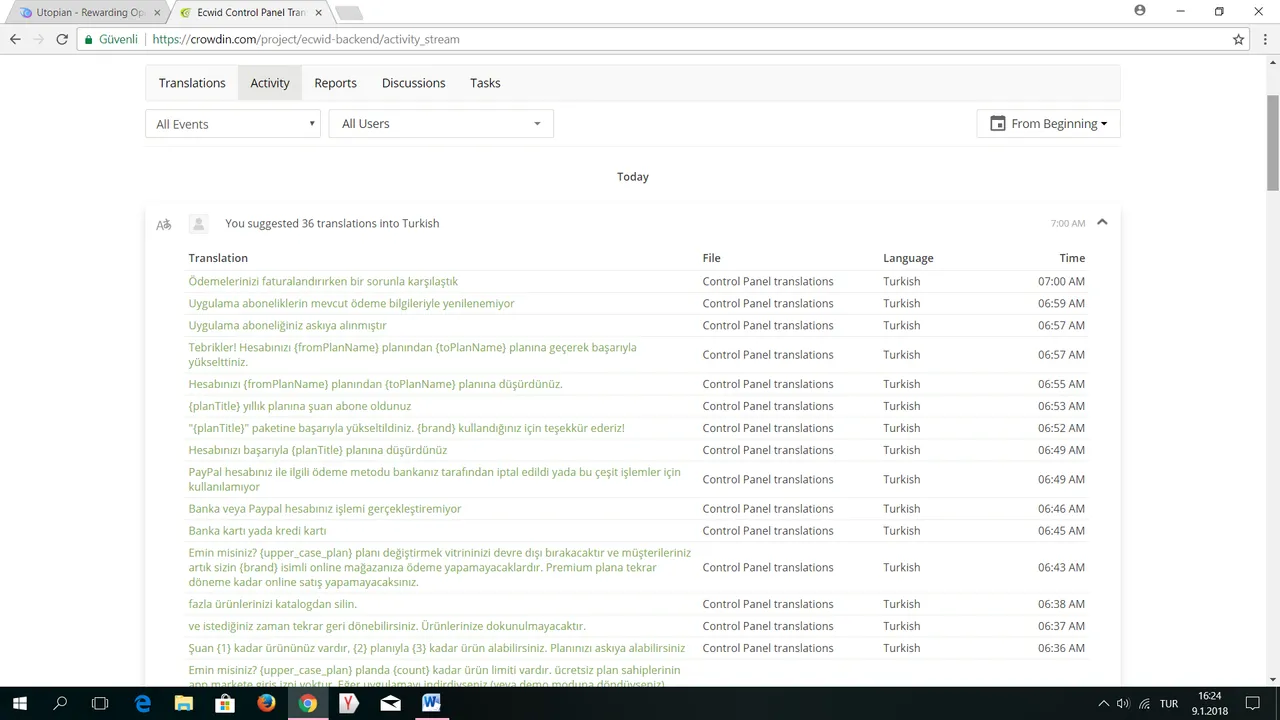Reload the page with refresh icon
This screenshot has height=720, width=1280.
[62, 40]
